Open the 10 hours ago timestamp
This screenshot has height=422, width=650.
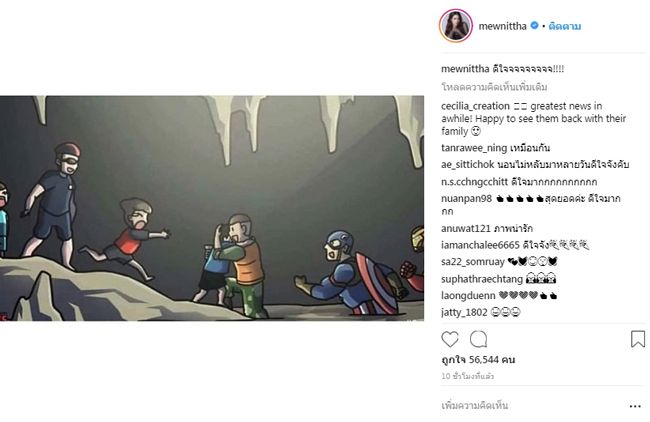tap(468, 376)
